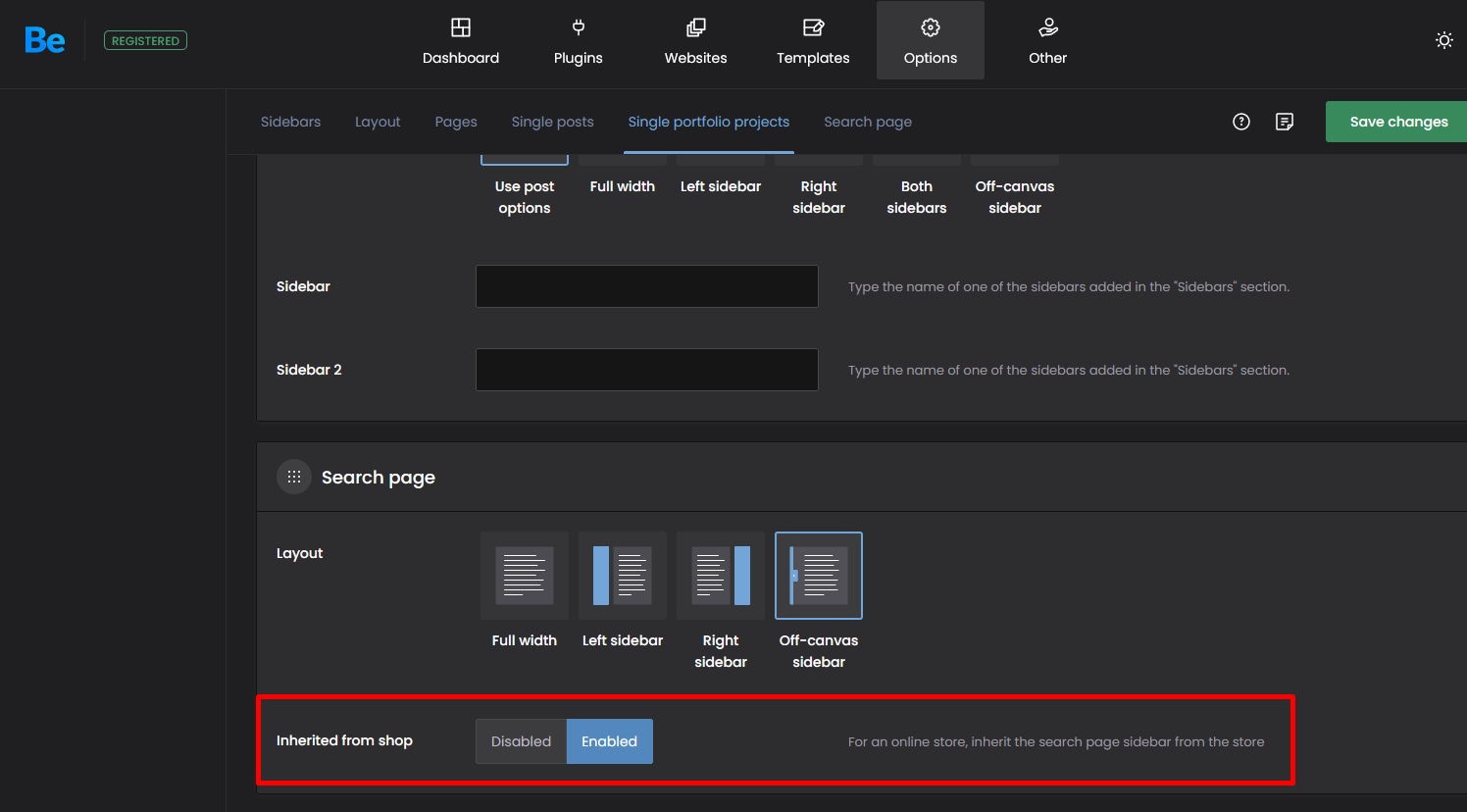Focus the Sidebar 2 input field
The height and width of the screenshot is (812, 1467).
coord(647,370)
